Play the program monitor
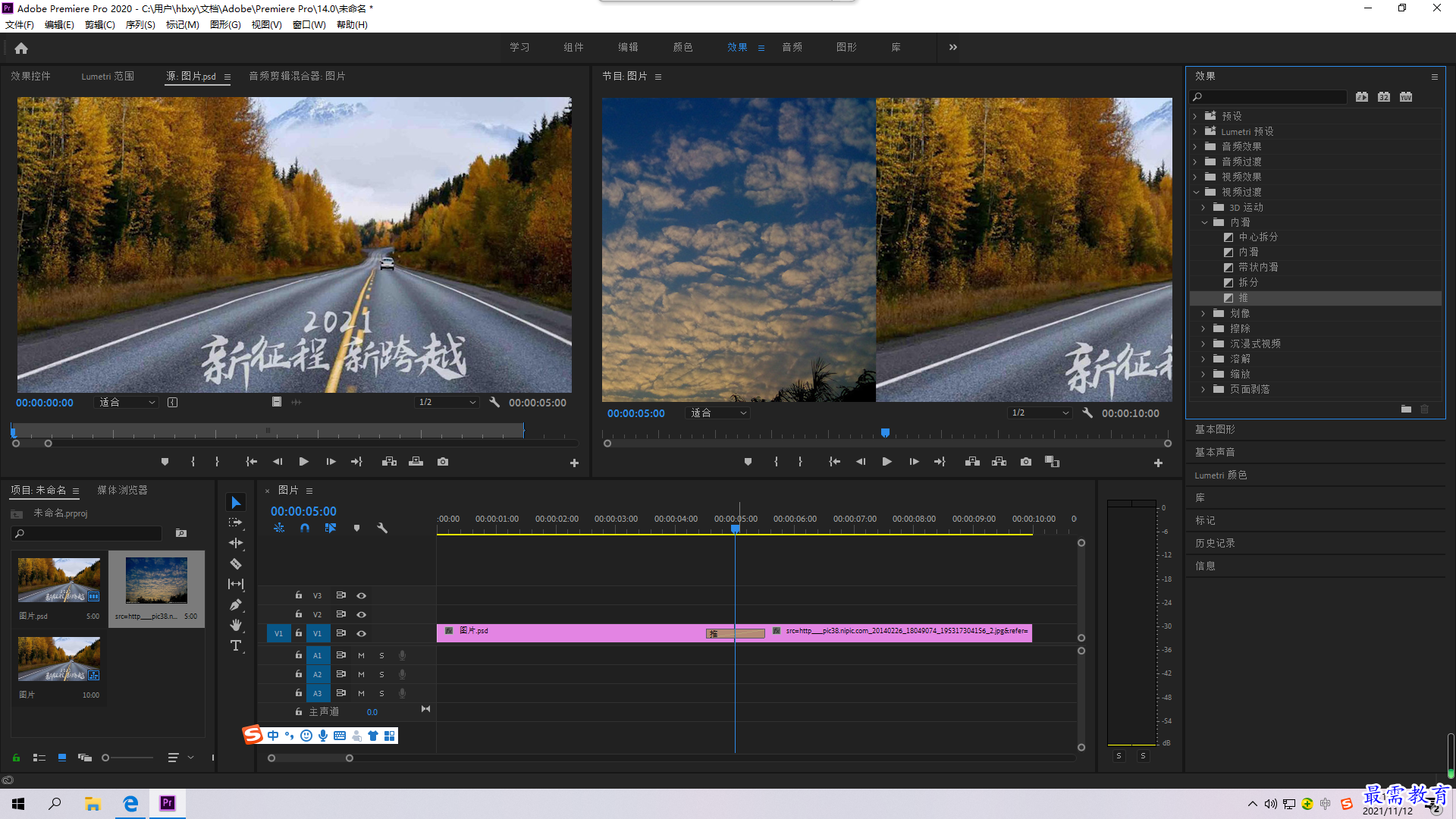The image size is (1456, 819). (x=886, y=462)
